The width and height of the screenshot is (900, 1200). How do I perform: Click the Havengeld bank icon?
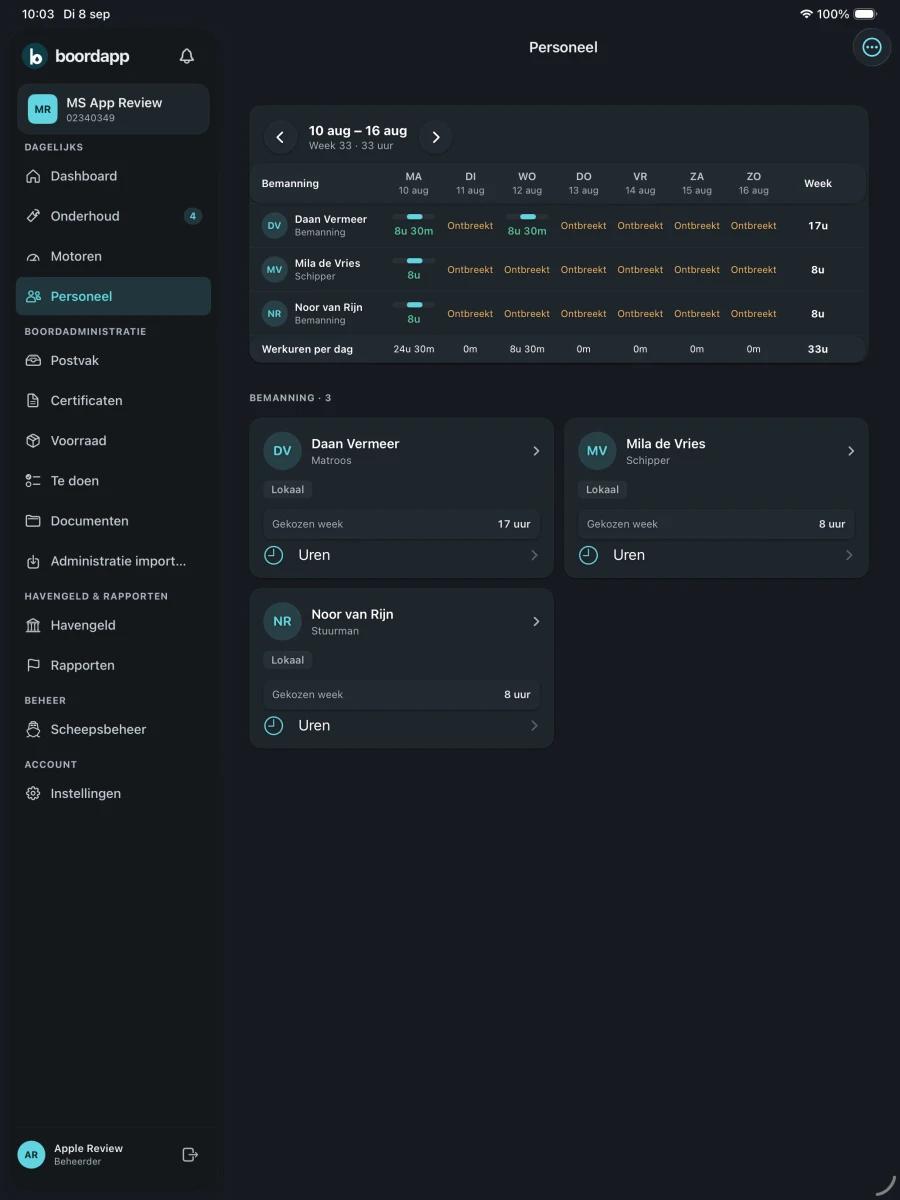(x=33, y=625)
